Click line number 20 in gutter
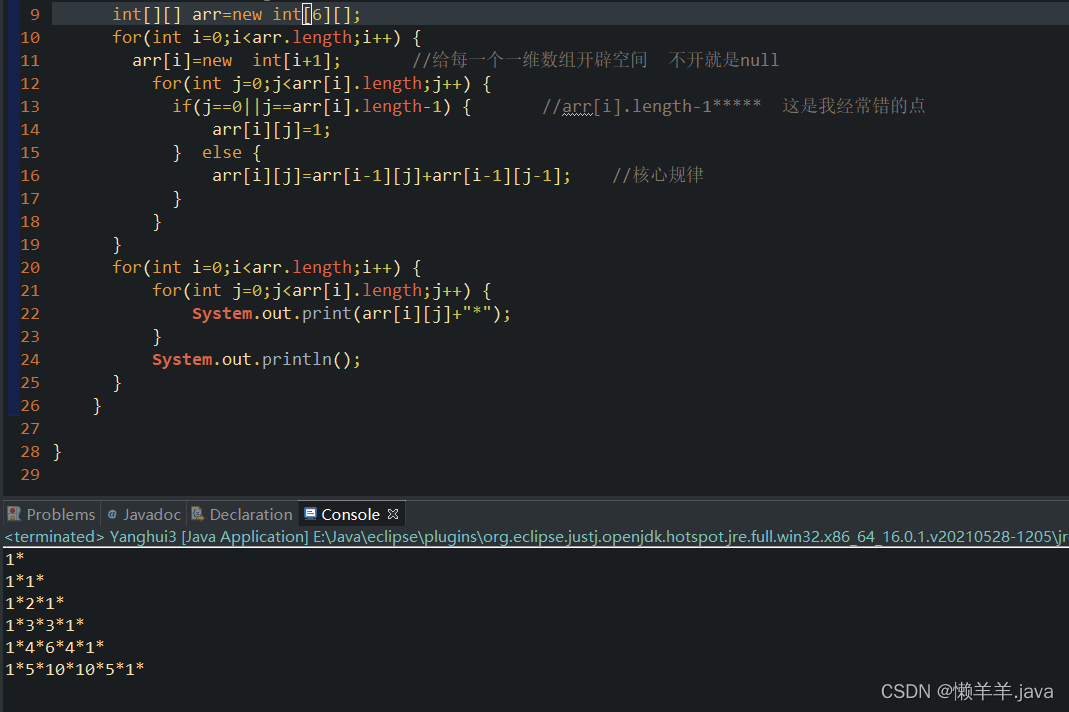The image size is (1069, 712). point(30,267)
